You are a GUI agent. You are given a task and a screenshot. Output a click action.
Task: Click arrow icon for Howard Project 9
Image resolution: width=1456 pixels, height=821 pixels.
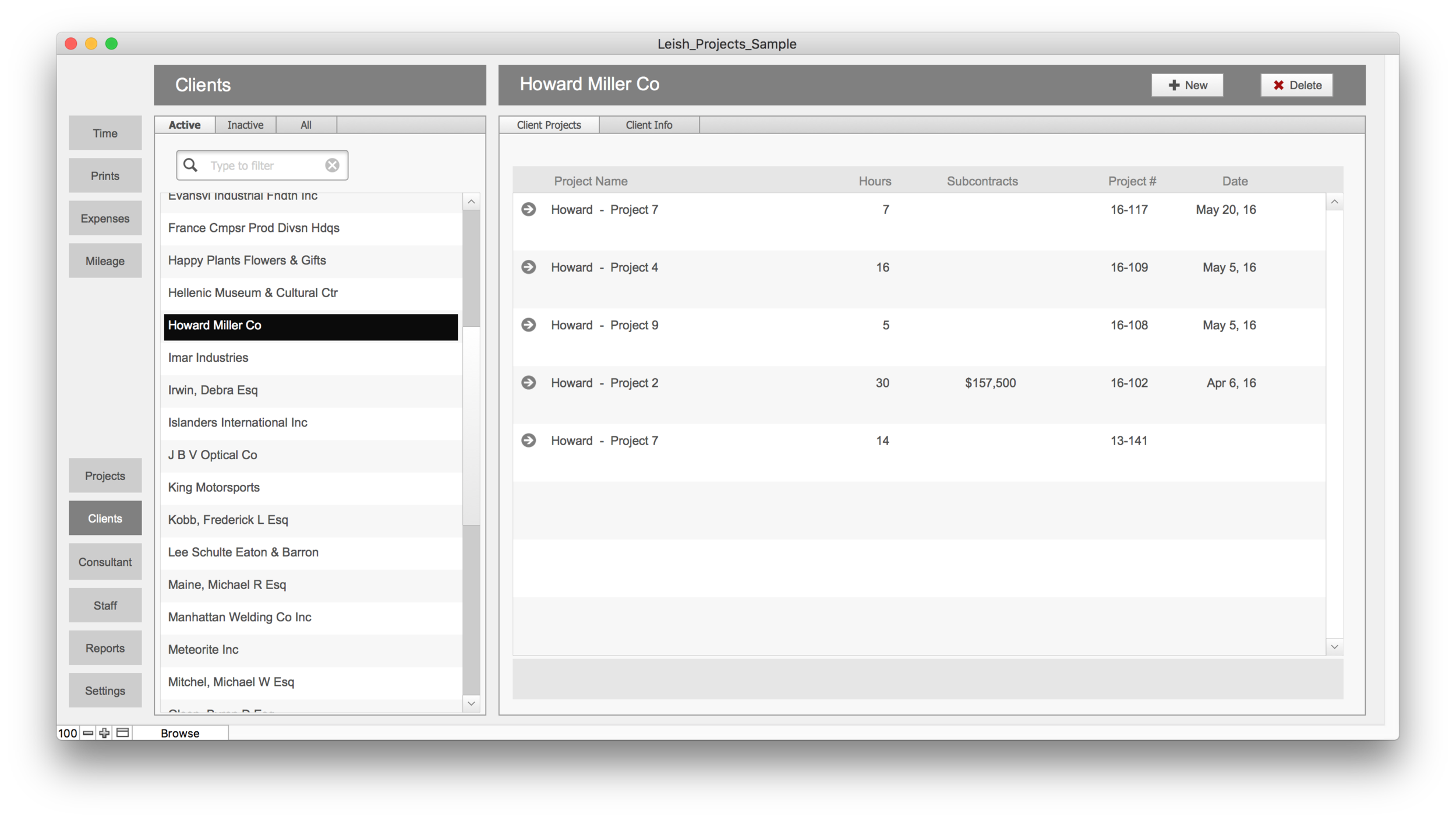528,325
